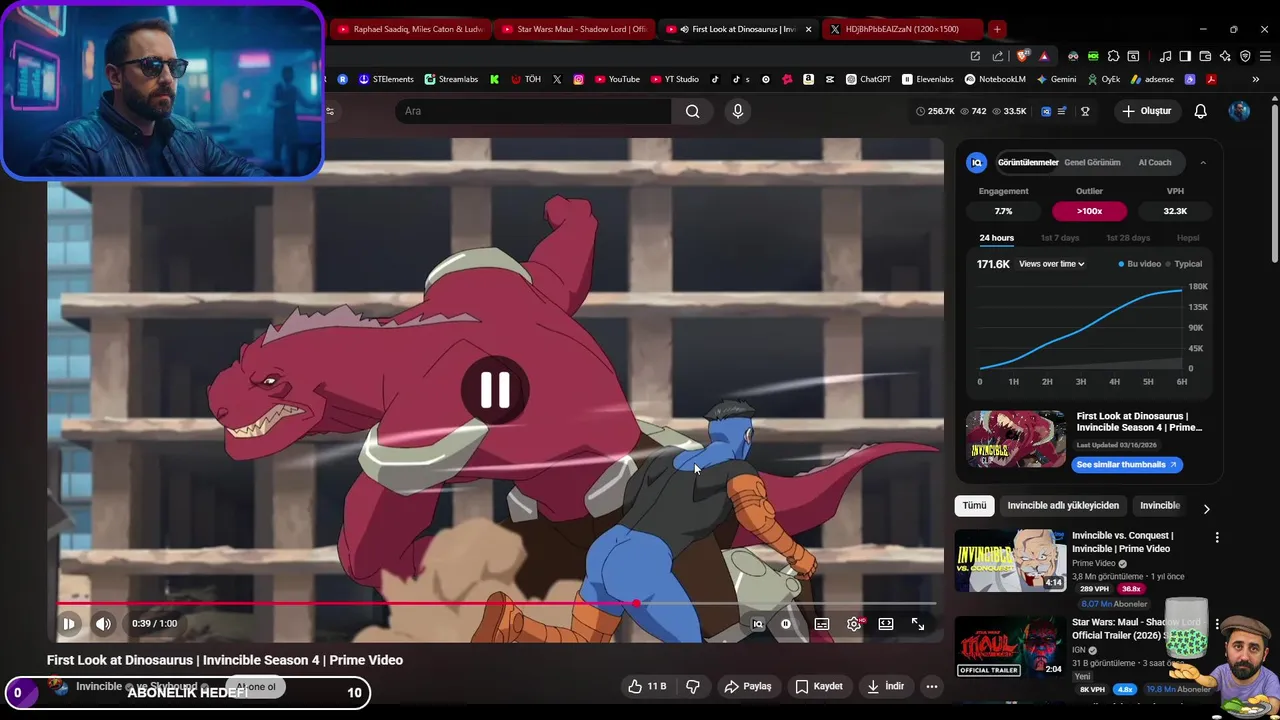Select the 'Tümü' filter chip
Viewport: 1280px width, 720px height.
coord(974,505)
